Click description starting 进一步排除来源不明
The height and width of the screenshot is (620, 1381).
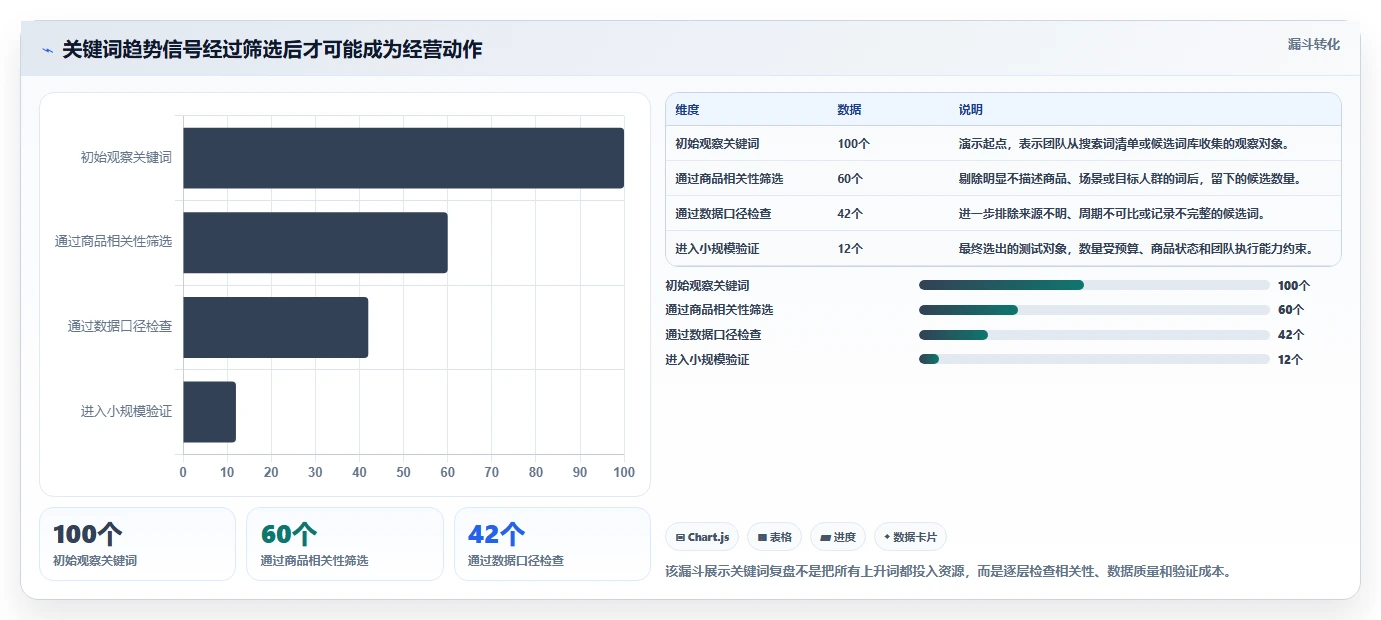1111,214
